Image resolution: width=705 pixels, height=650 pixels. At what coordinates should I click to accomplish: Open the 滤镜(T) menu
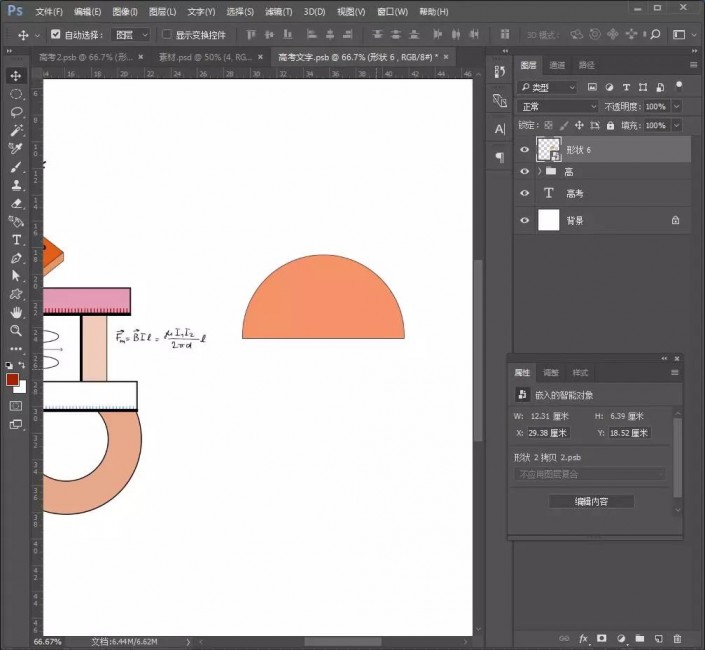[x=278, y=12]
